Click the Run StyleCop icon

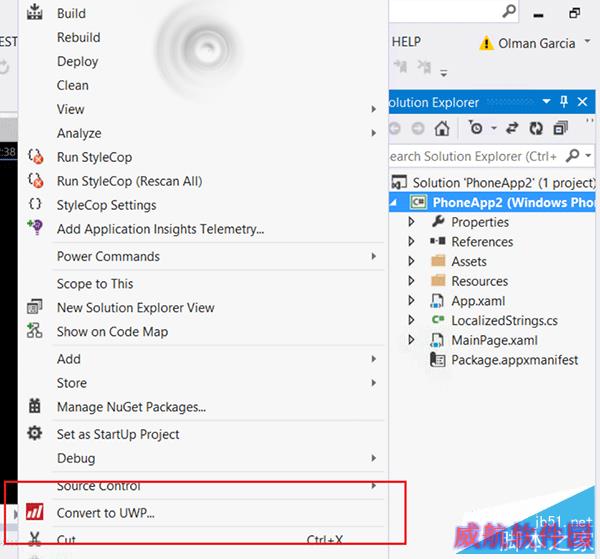tap(36, 156)
